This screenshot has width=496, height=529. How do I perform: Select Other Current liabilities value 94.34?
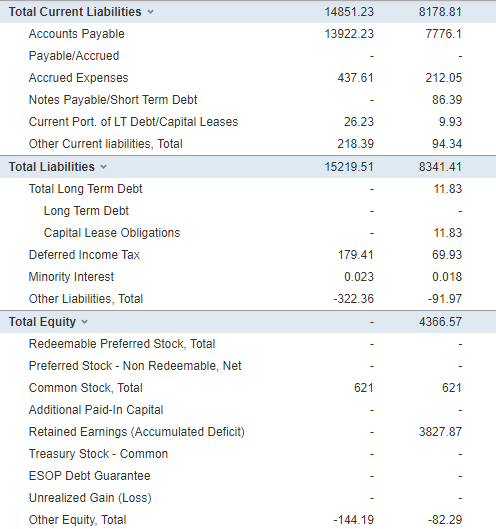coord(447,144)
